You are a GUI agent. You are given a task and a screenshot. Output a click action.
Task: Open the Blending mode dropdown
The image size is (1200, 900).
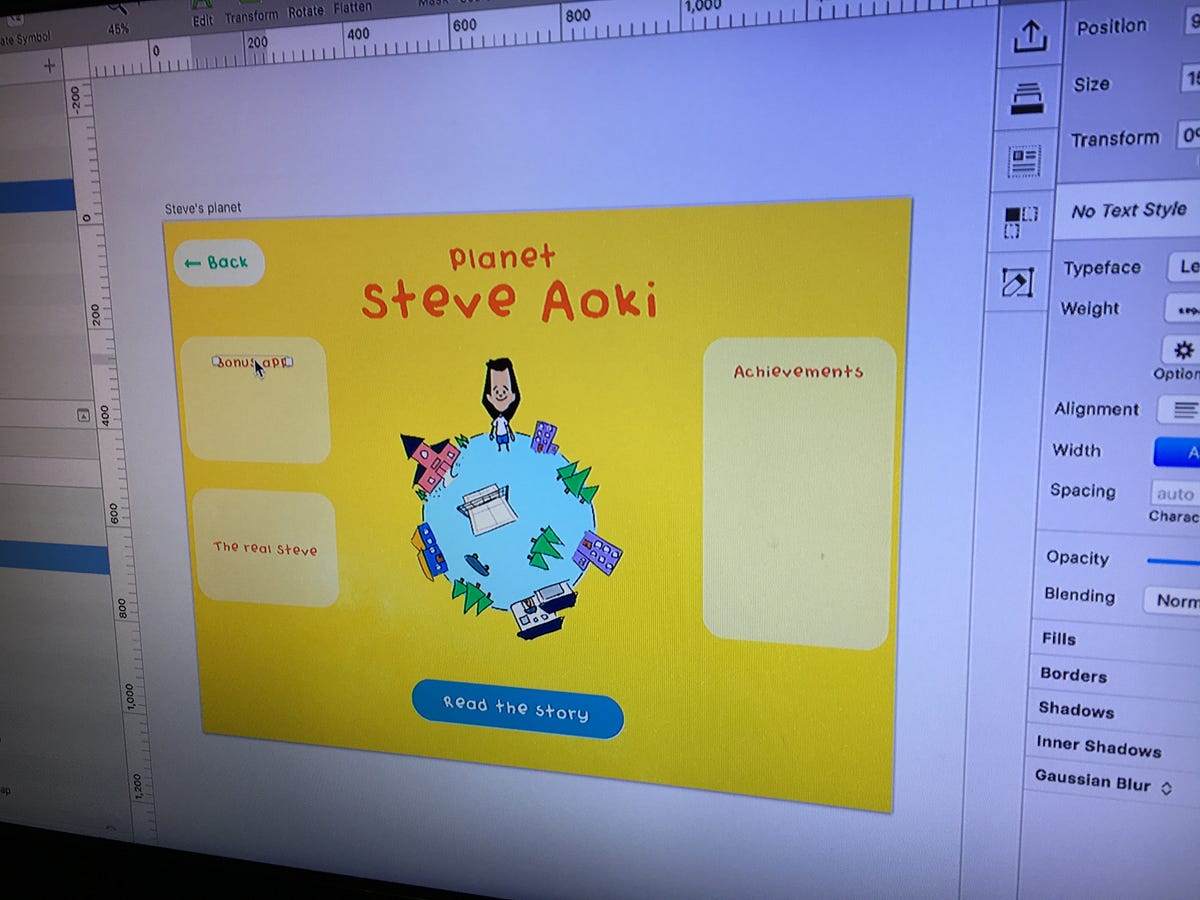1172,600
